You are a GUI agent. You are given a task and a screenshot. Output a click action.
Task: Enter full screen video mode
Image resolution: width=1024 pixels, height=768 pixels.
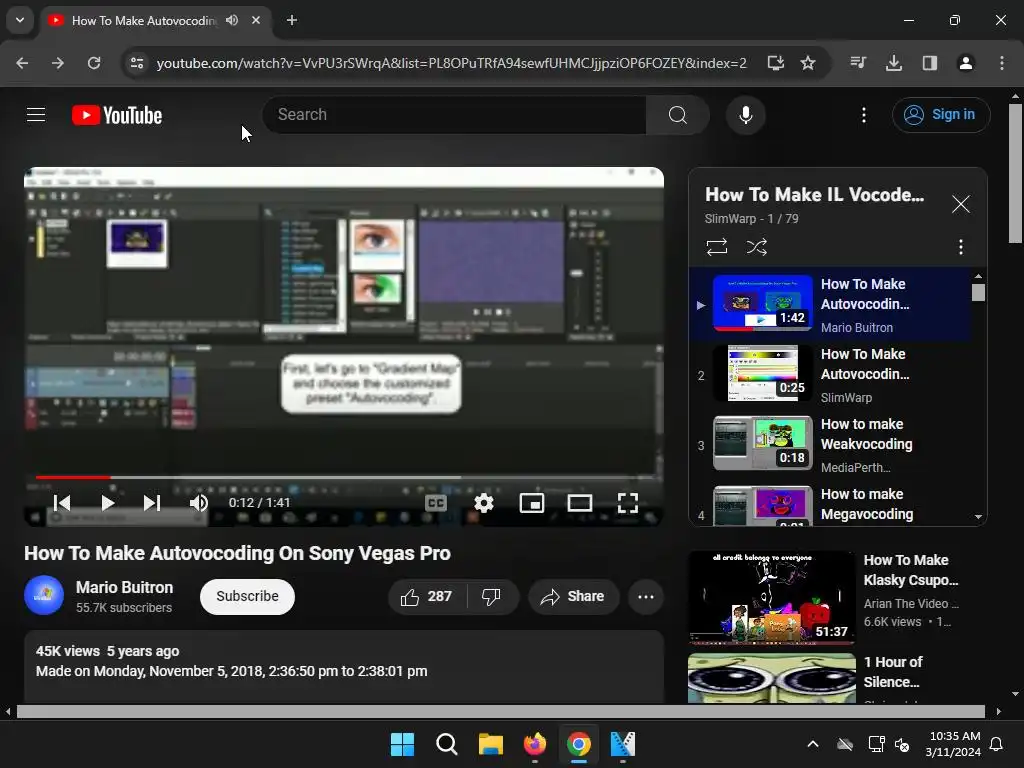[628, 502]
